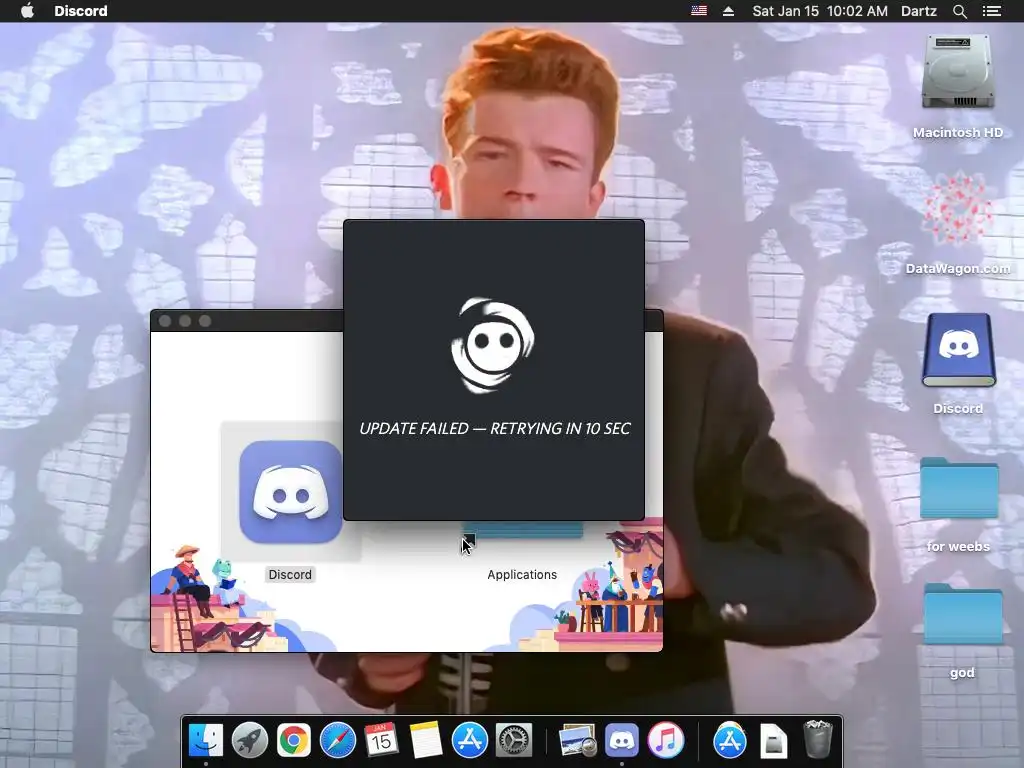1024x768 pixels.
Task: Open Launchpad rocket in Dock
Action: [249, 740]
